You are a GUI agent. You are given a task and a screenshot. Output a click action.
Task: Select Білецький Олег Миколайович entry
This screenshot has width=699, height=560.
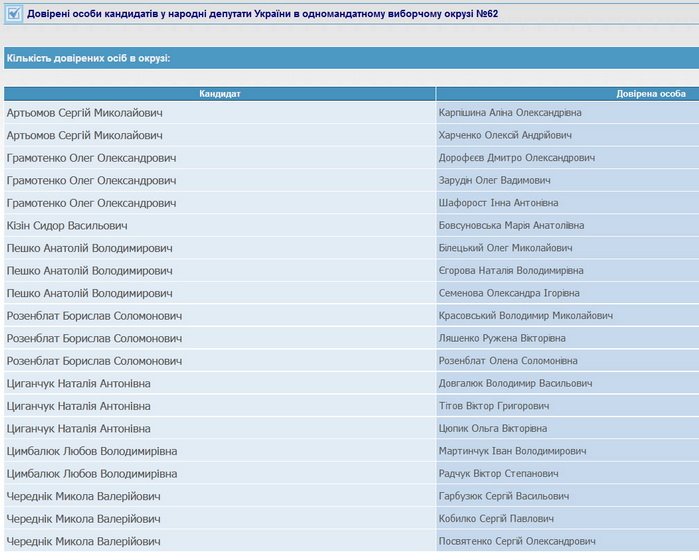(x=505, y=248)
